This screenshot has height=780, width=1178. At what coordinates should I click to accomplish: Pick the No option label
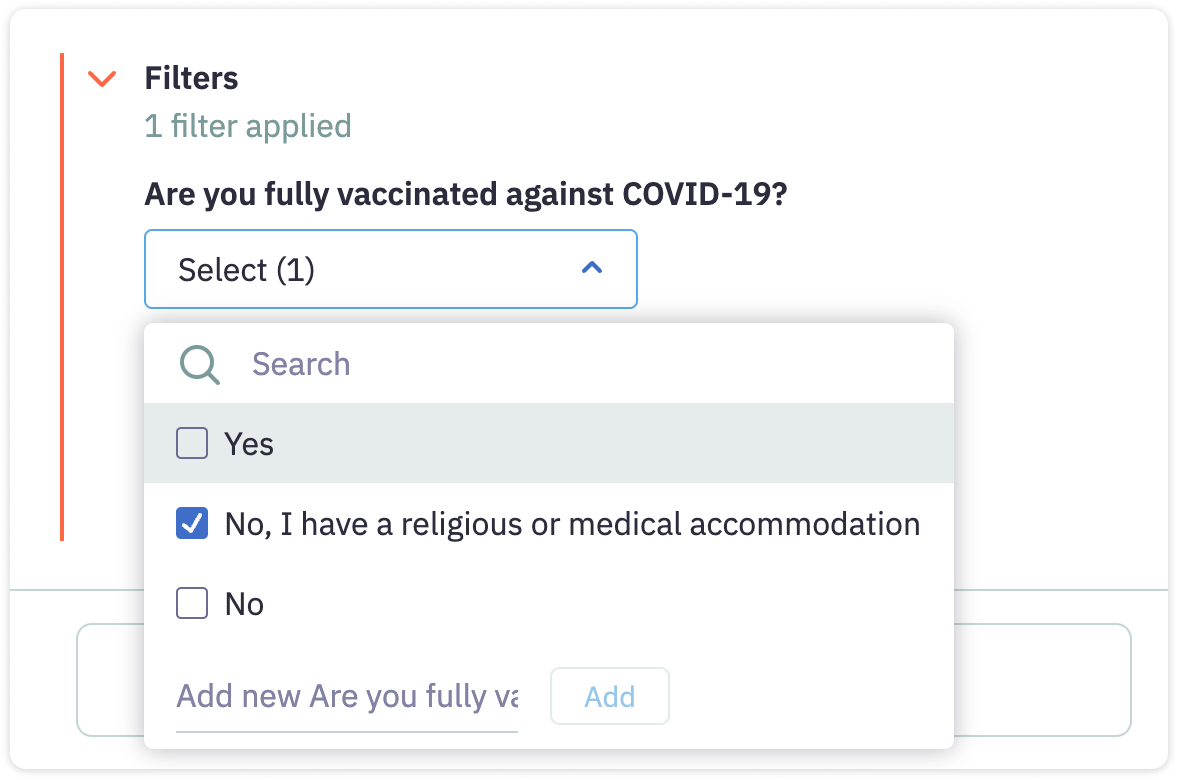pyautogui.click(x=244, y=603)
